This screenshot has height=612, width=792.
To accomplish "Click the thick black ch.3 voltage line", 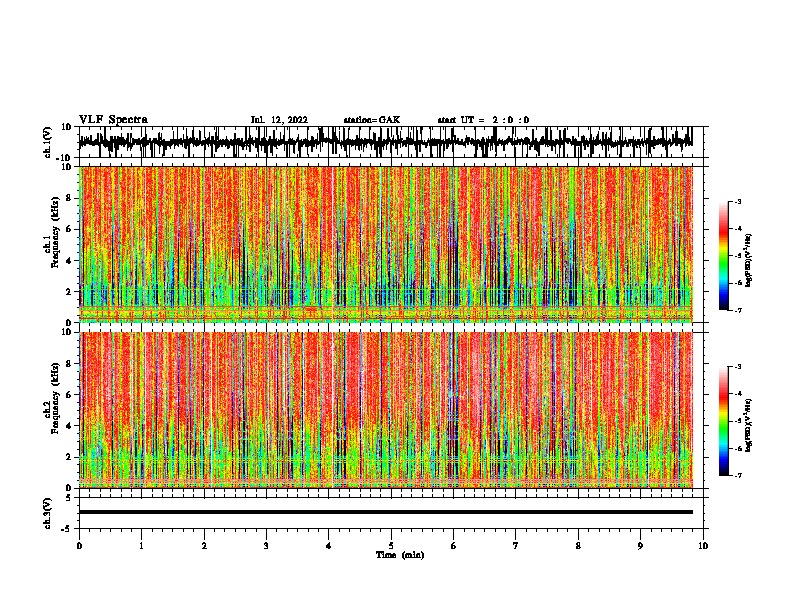I will pos(386,512).
